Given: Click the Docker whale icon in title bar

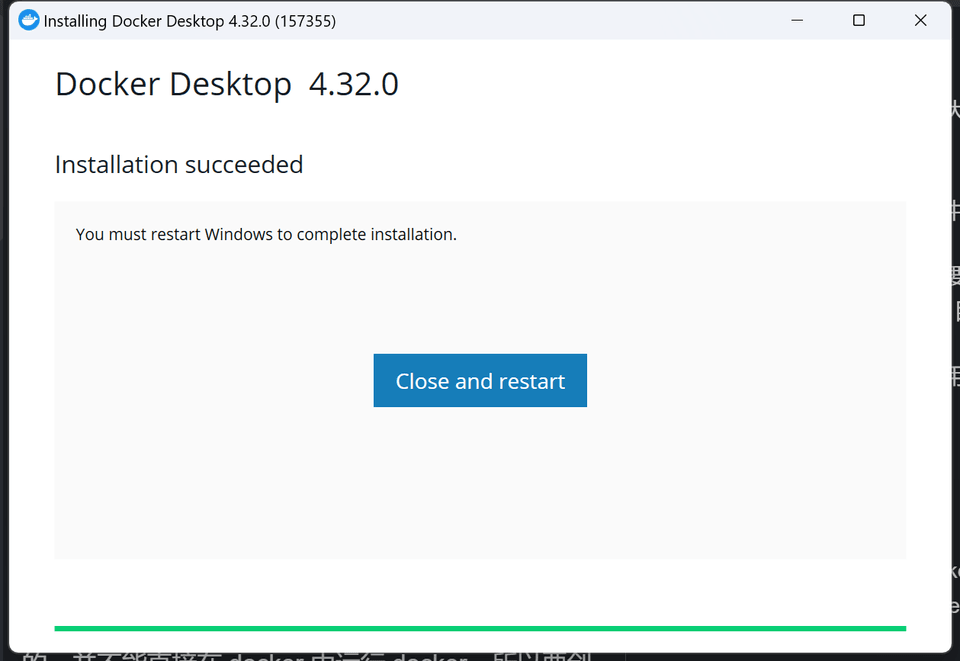Looking at the screenshot, I should coord(29,20).
